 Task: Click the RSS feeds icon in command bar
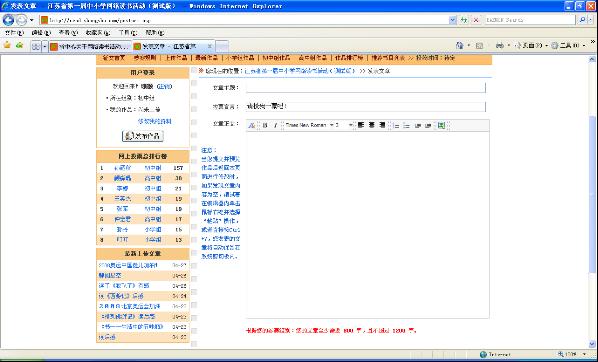pyautogui.click(x=479, y=46)
